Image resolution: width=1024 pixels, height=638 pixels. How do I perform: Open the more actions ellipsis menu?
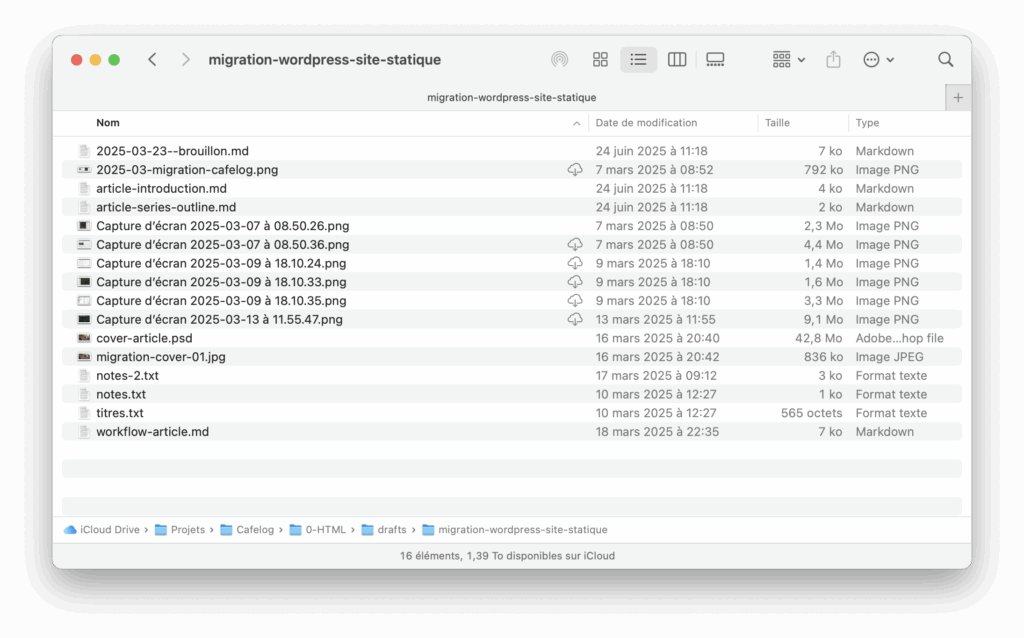[877, 60]
